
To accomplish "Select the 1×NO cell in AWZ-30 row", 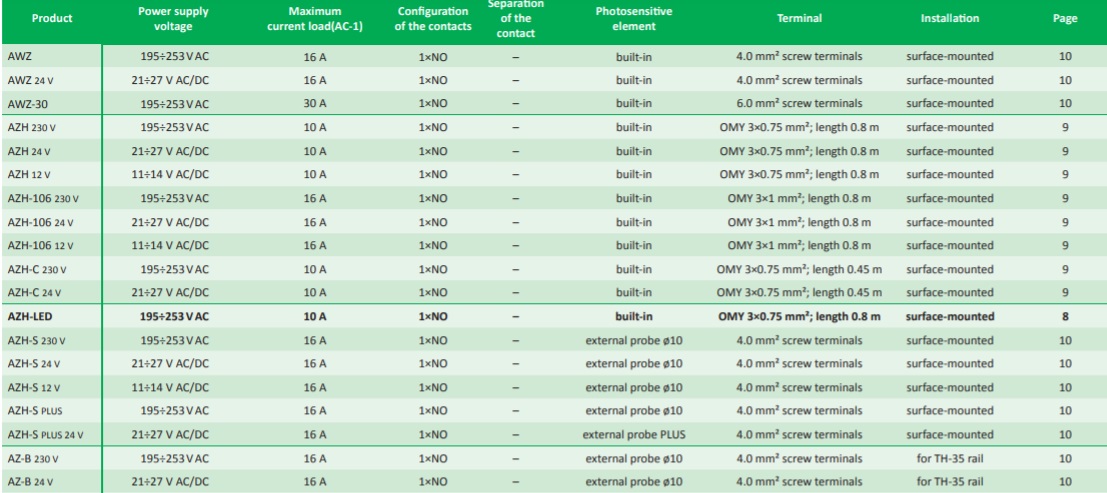I will click(433, 104).
